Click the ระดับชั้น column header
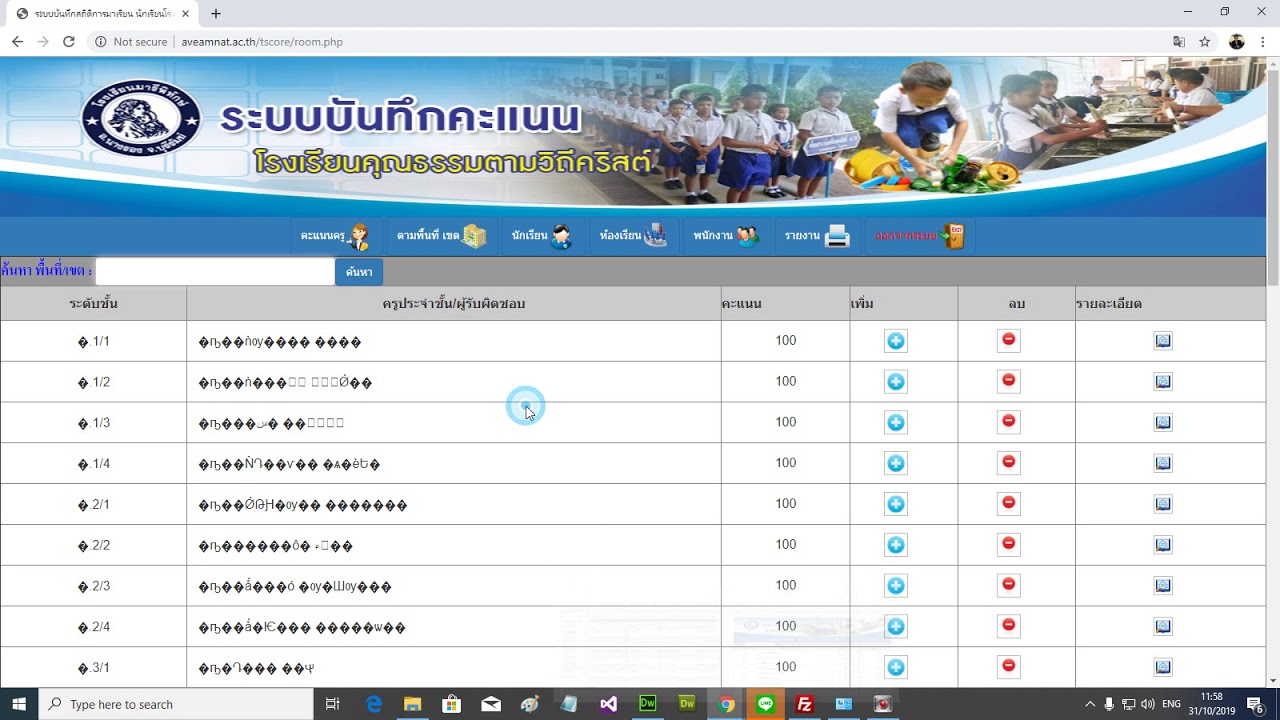Viewport: 1280px width, 720px height. click(94, 303)
